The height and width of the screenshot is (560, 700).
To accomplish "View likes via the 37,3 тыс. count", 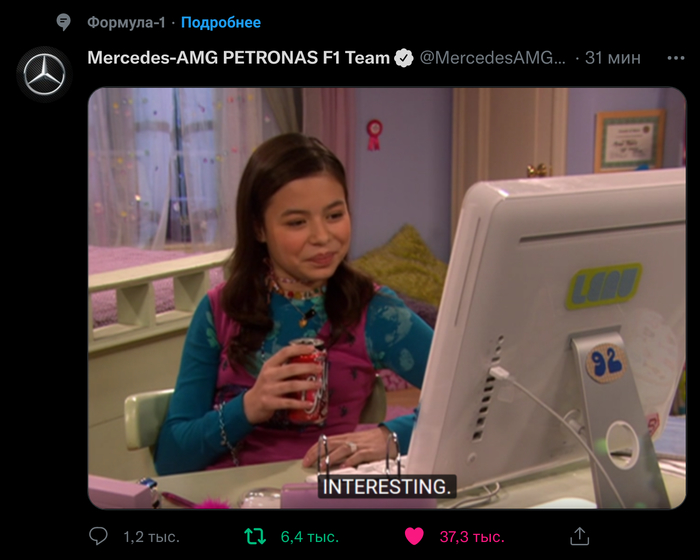I will (472, 536).
